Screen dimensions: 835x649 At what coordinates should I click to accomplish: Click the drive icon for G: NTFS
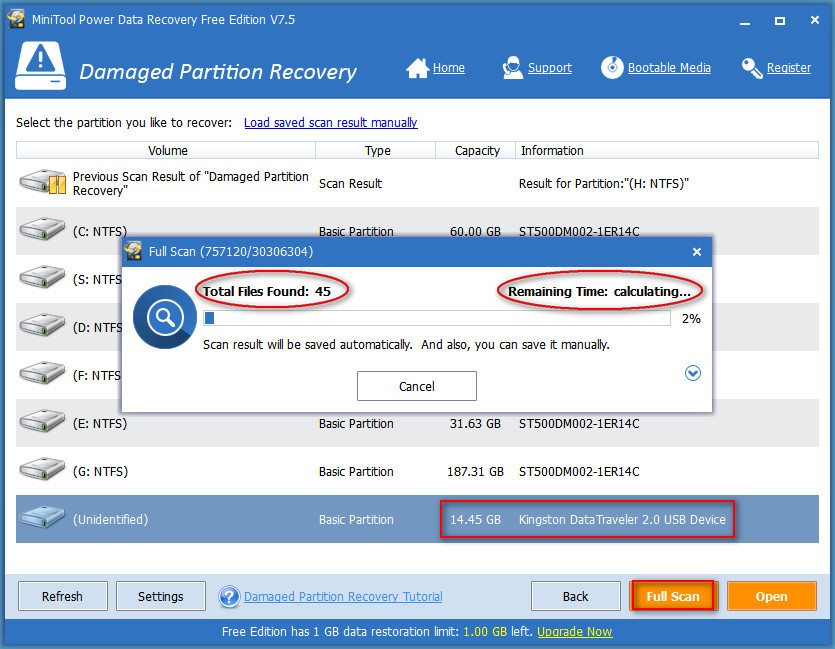click(x=42, y=469)
